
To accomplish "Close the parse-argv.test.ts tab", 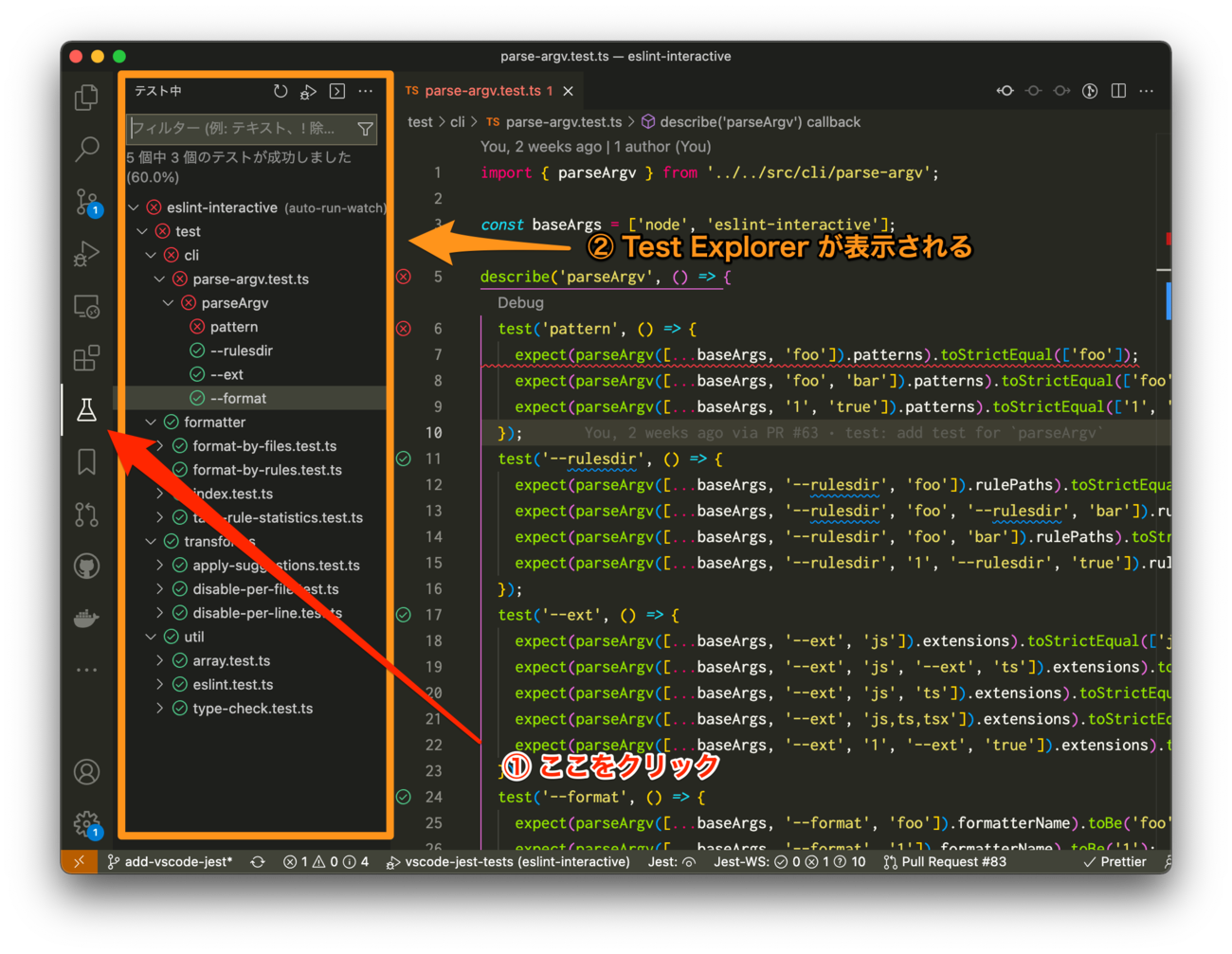I will pos(568,91).
